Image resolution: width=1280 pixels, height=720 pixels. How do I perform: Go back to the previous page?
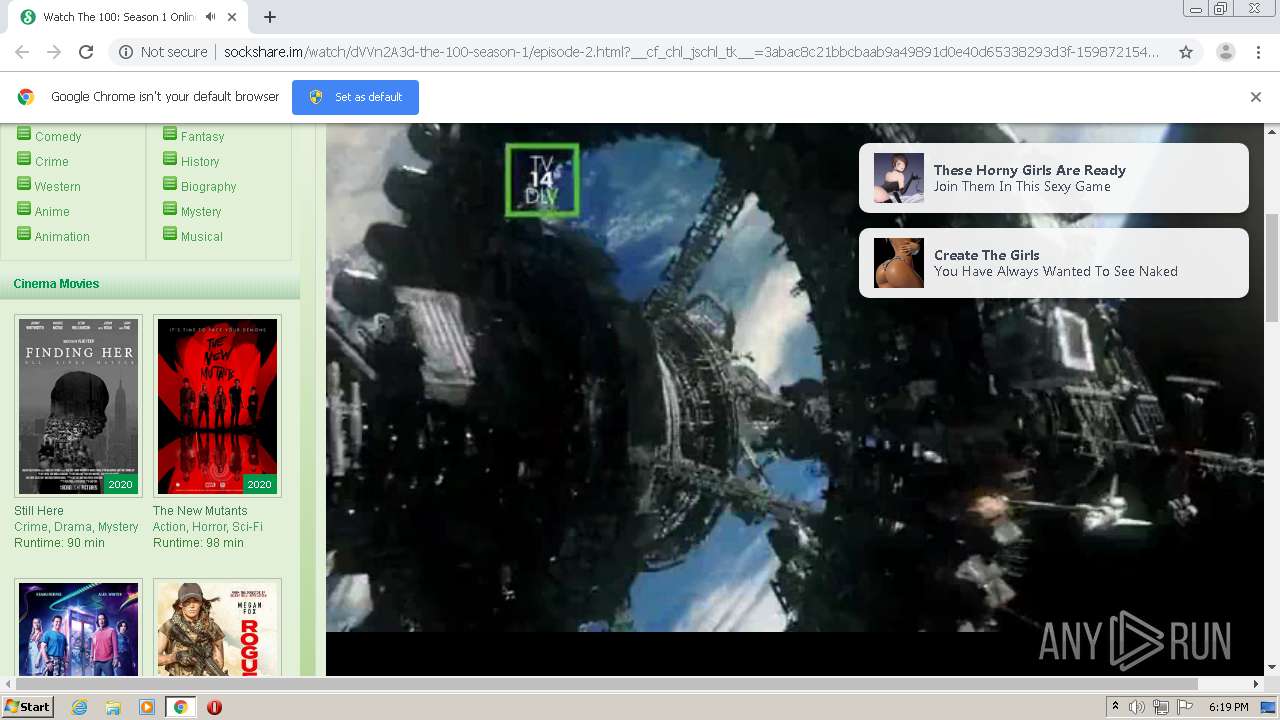tap(22, 52)
